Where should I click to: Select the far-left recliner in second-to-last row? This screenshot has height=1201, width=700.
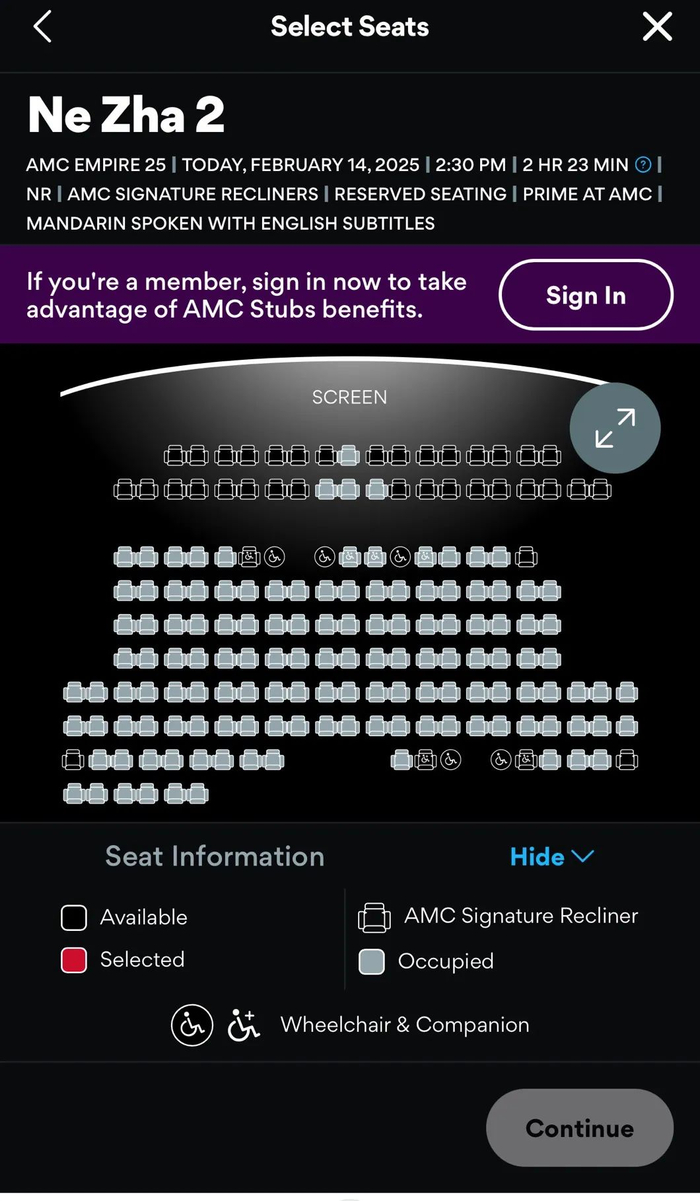point(73,761)
